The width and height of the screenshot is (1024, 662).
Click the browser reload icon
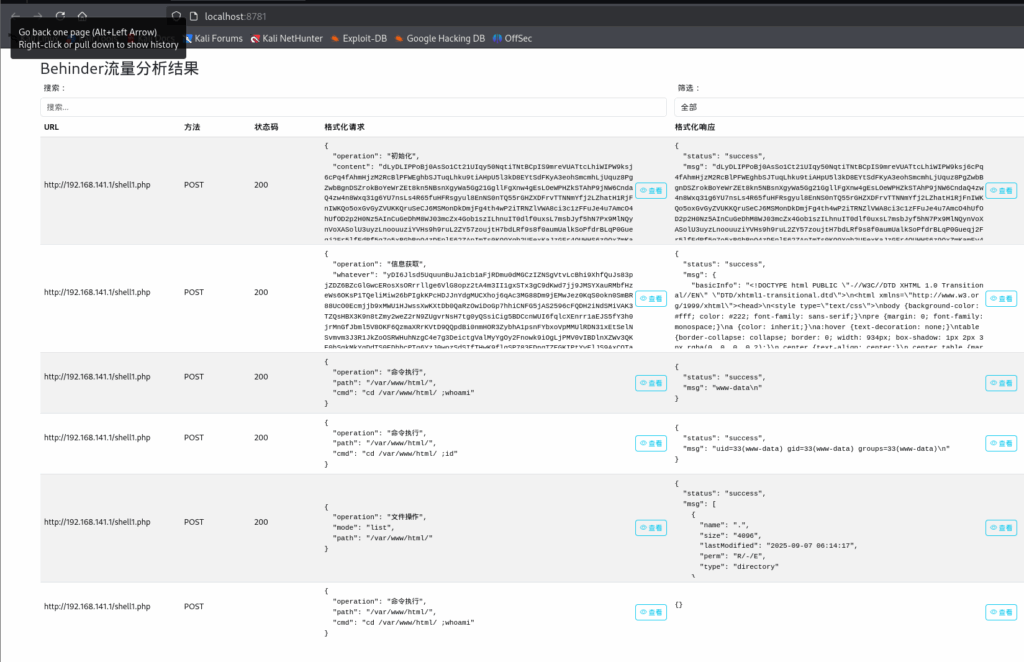tap(60, 16)
